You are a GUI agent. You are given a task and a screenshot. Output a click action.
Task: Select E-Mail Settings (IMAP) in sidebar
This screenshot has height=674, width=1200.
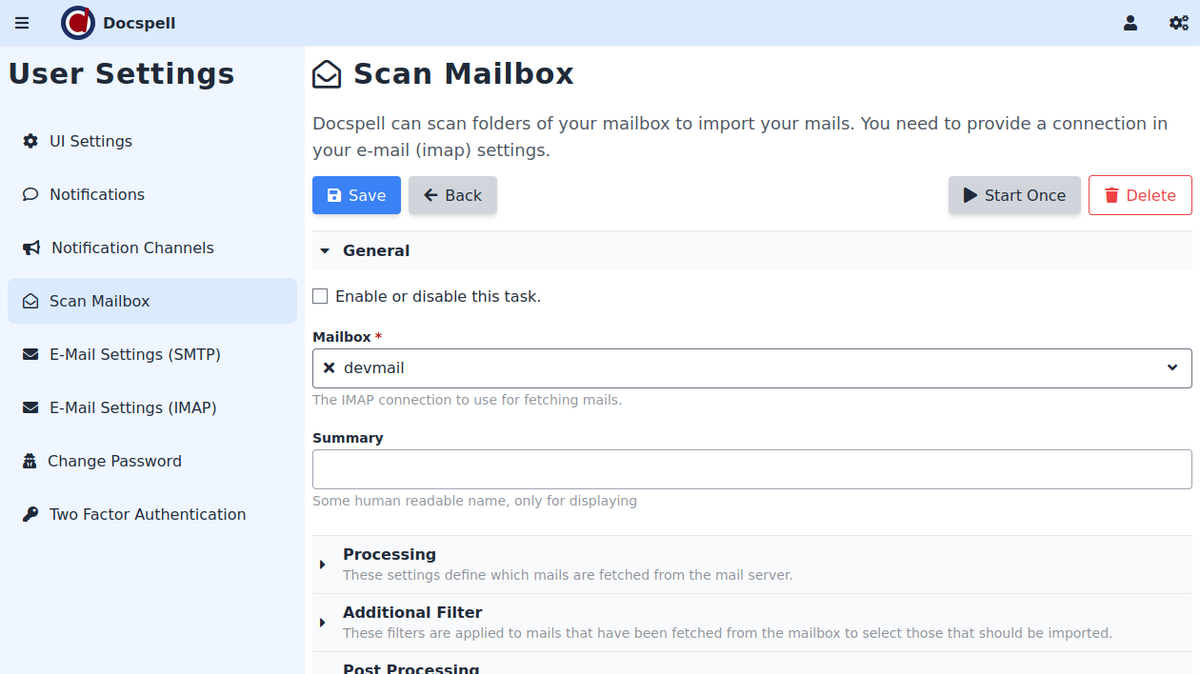pos(132,408)
